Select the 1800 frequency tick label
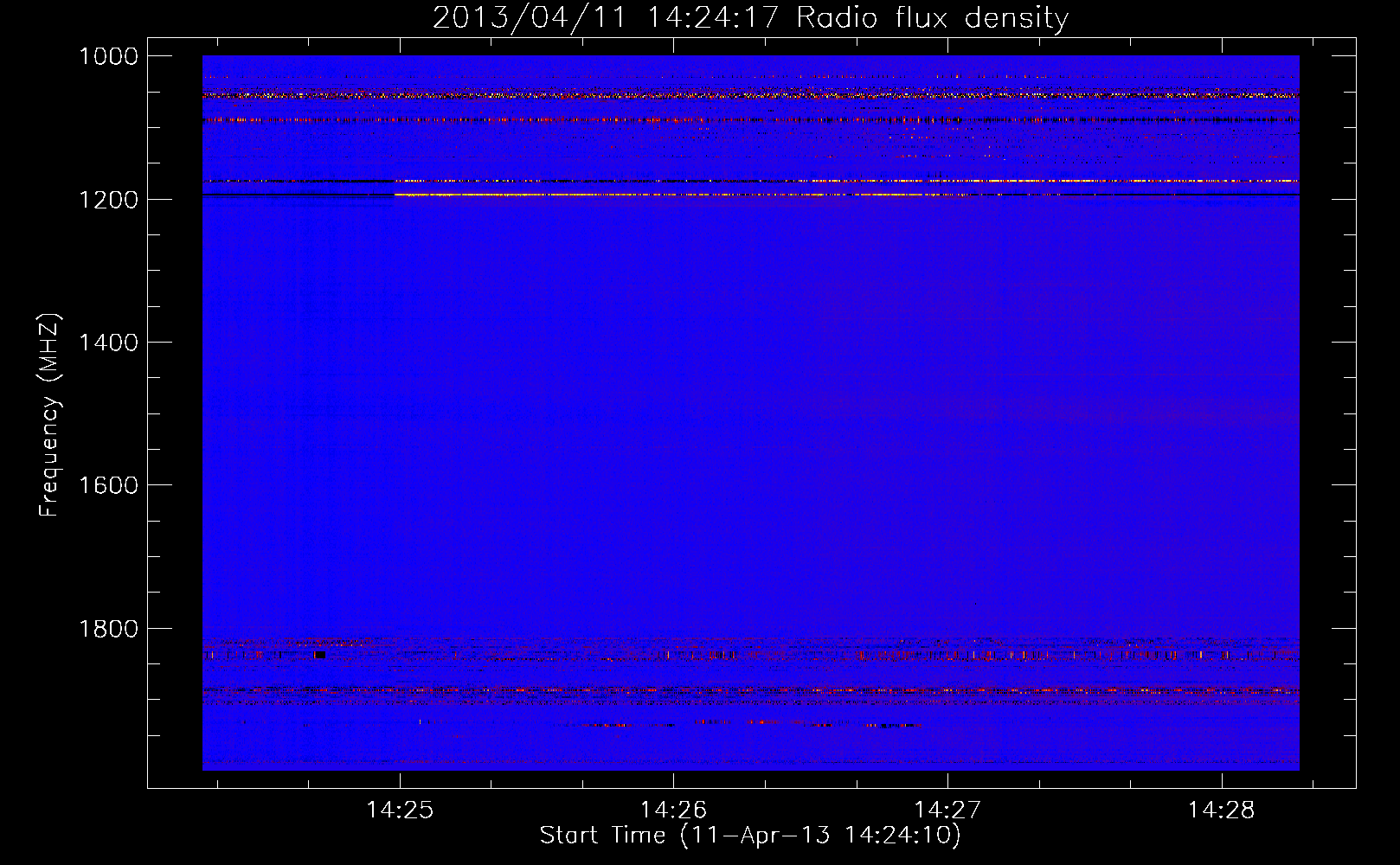Viewport: 1400px width, 865px height. point(108,628)
